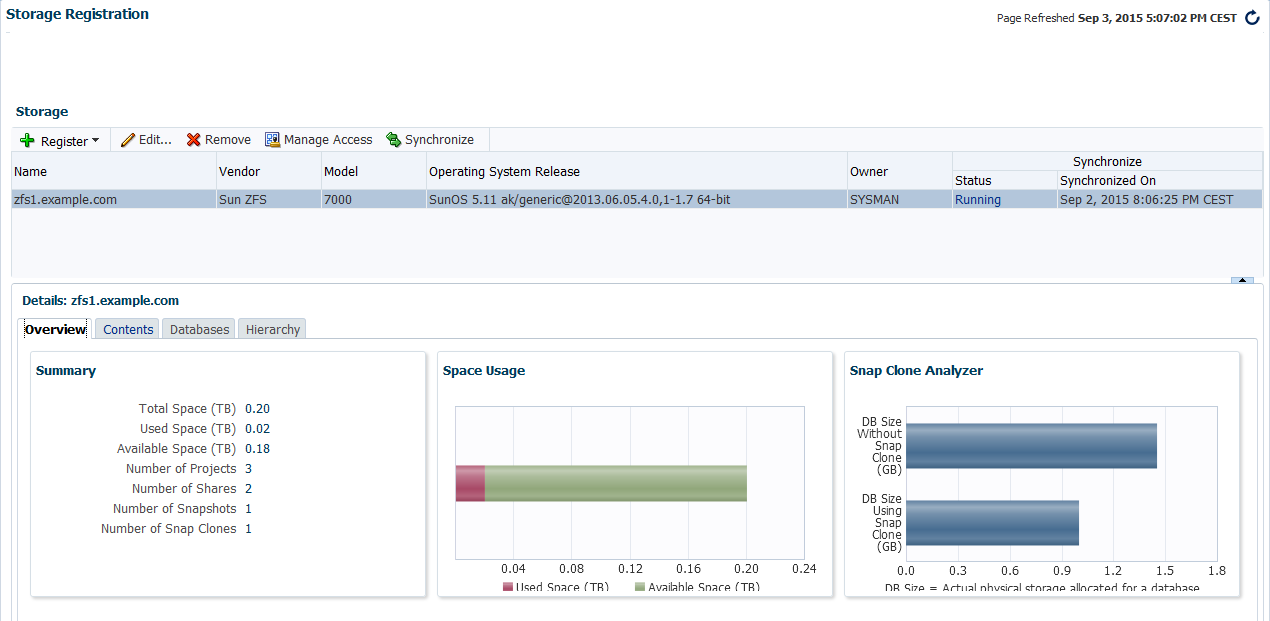Switch to the Contents tab
Viewport: 1270px width, 621px height.
[x=129, y=329]
